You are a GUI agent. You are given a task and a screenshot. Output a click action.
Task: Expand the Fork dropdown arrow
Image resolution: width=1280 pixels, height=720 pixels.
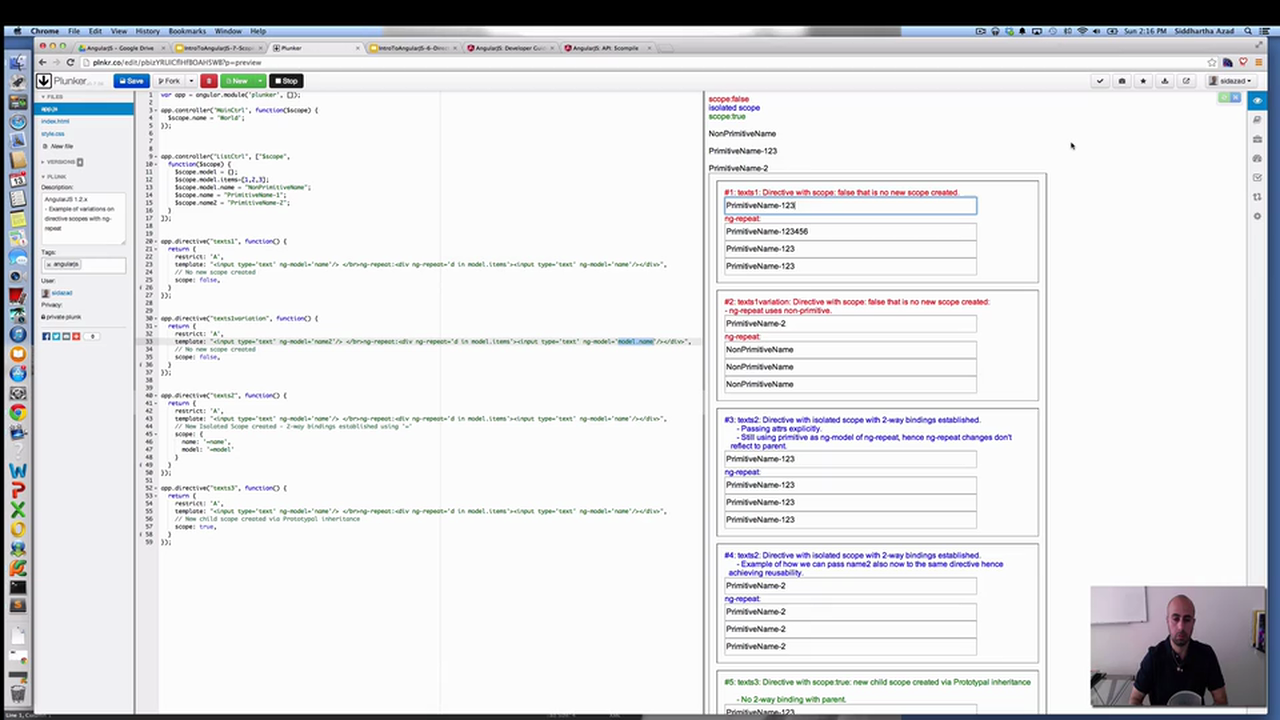[190, 81]
